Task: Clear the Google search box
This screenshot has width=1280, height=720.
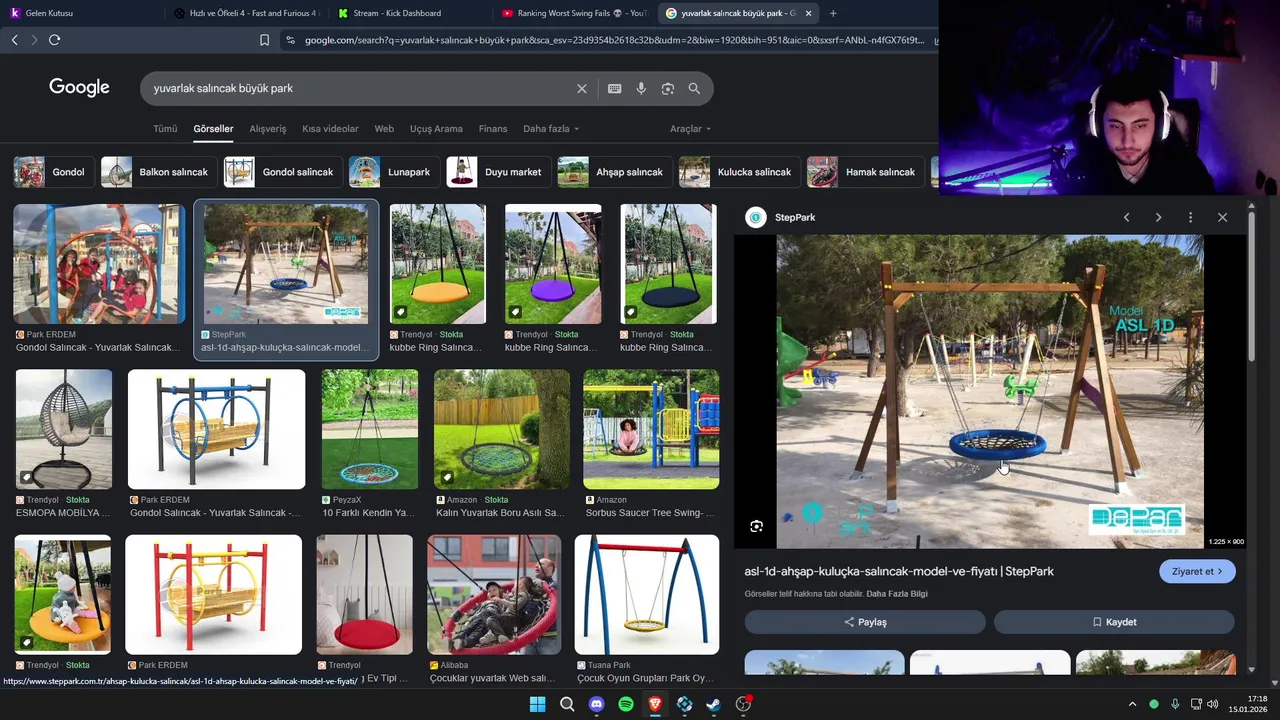Action: [x=582, y=89]
